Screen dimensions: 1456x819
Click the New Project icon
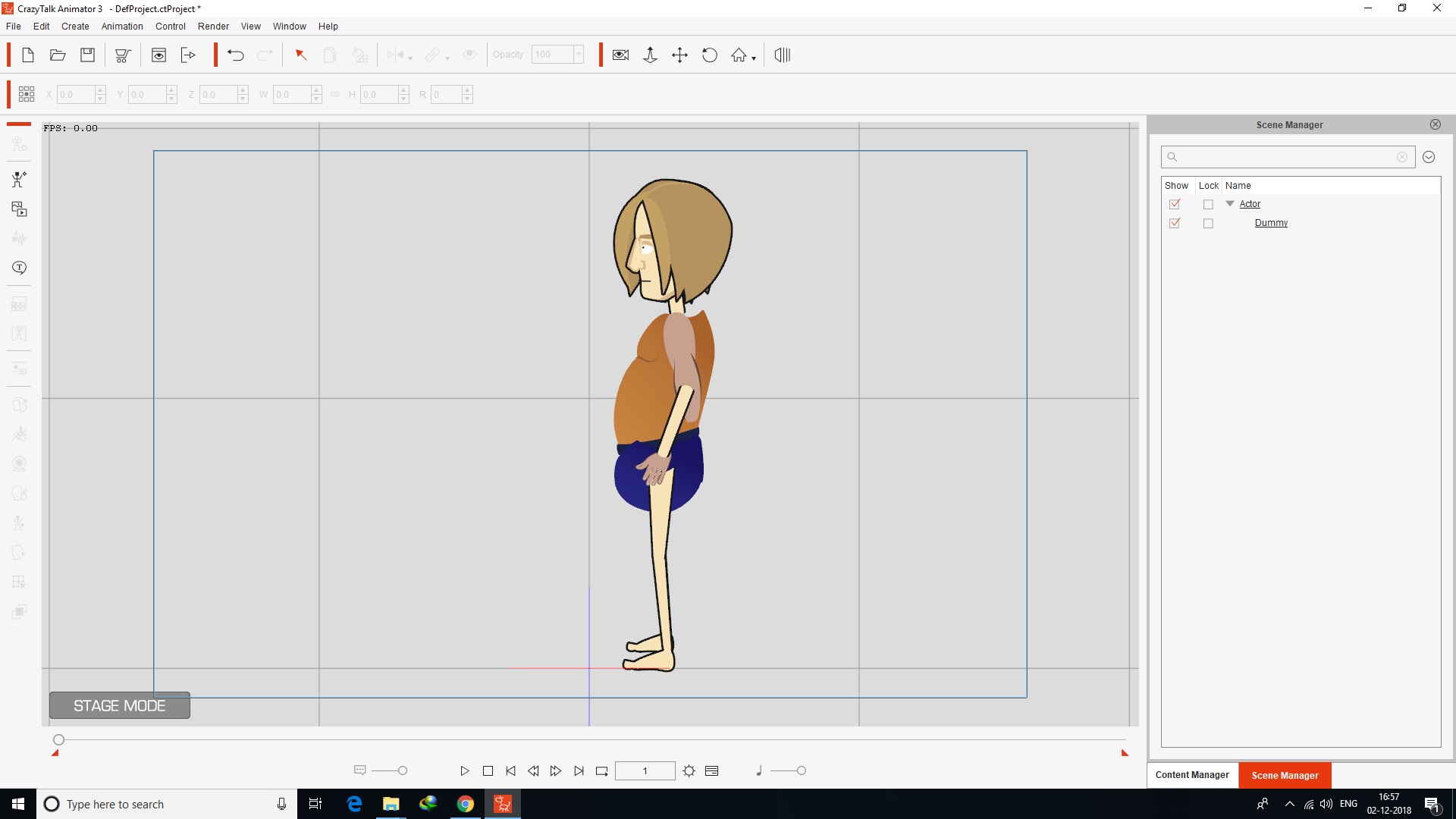pos(28,55)
